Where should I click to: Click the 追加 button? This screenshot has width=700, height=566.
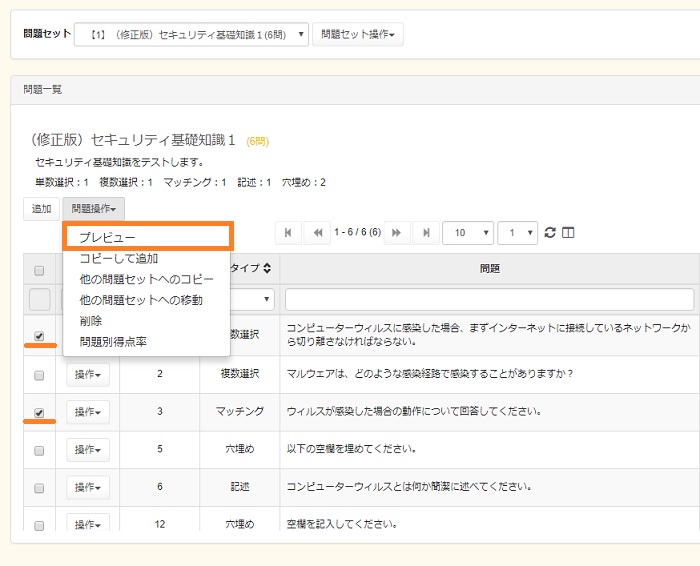click(41, 209)
